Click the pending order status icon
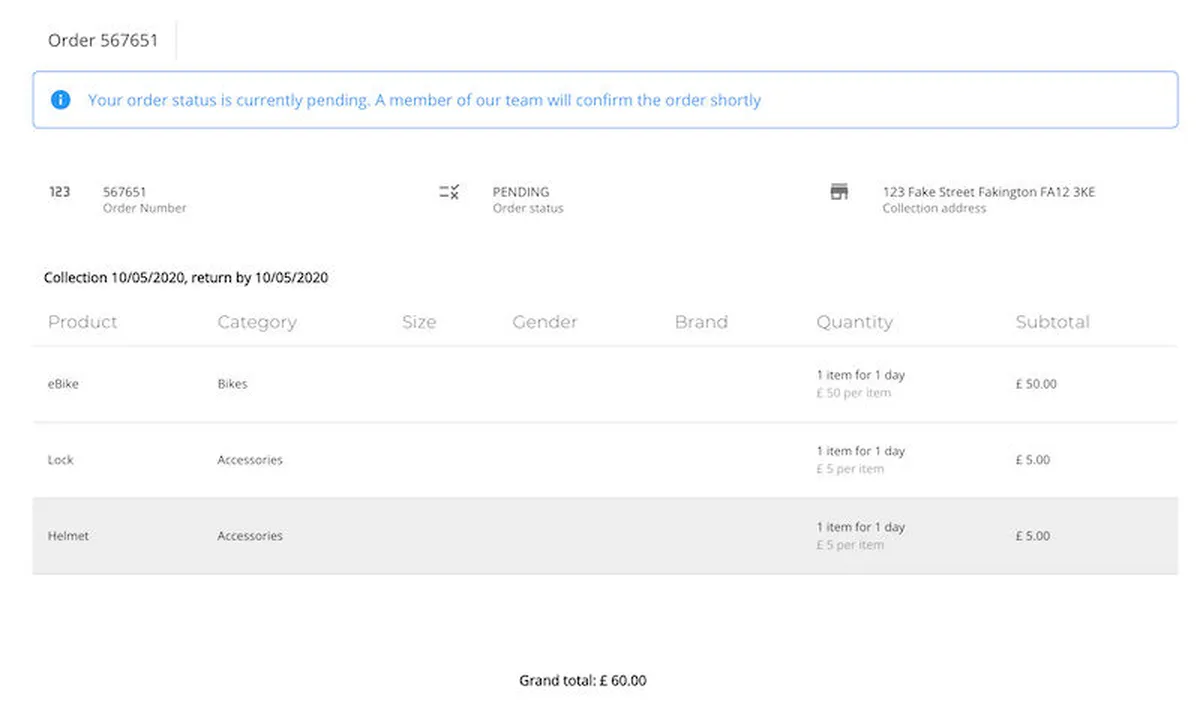The width and height of the screenshot is (1200, 713). pos(449,192)
